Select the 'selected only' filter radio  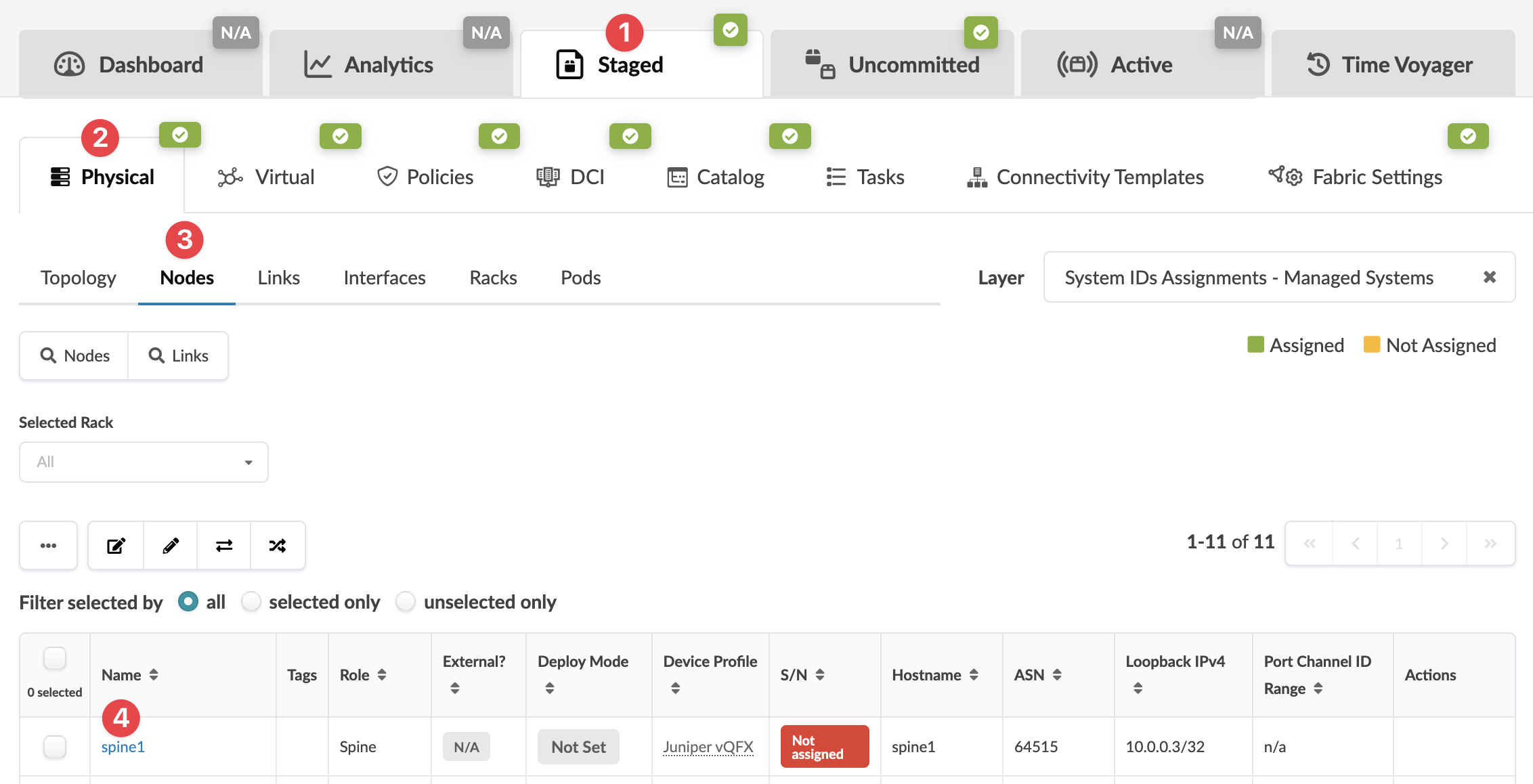tap(251, 601)
